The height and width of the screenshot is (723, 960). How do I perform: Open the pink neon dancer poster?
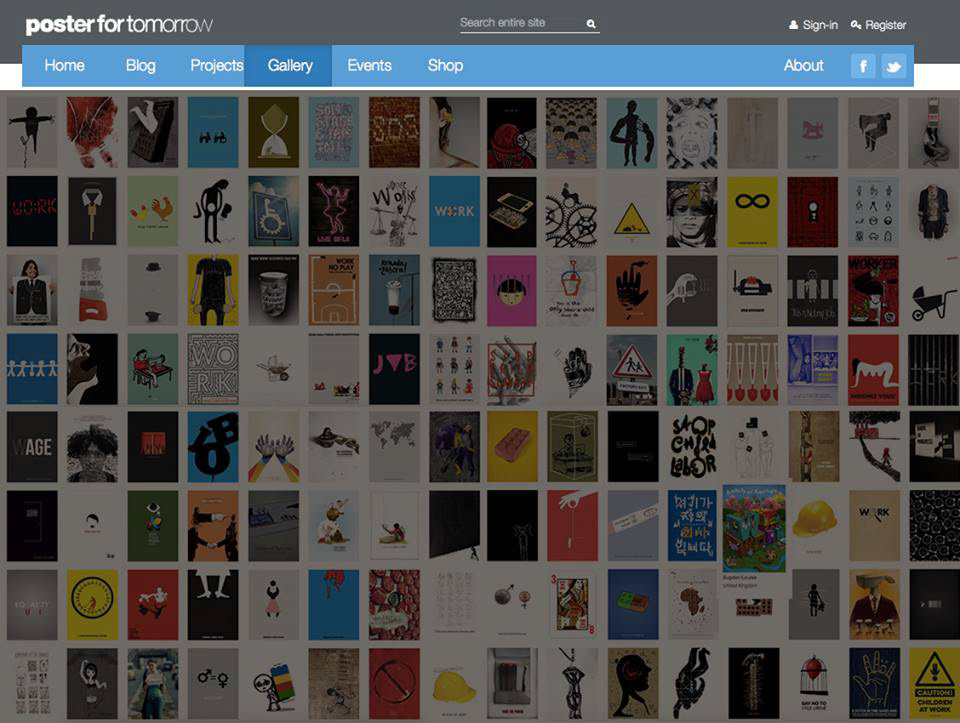tap(334, 211)
